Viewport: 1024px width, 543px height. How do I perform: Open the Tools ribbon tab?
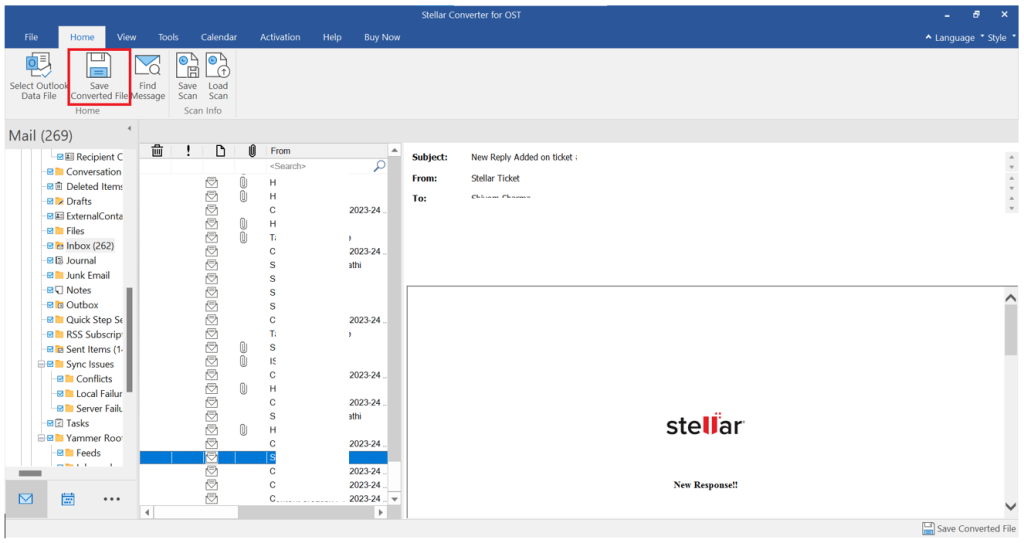(168, 37)
